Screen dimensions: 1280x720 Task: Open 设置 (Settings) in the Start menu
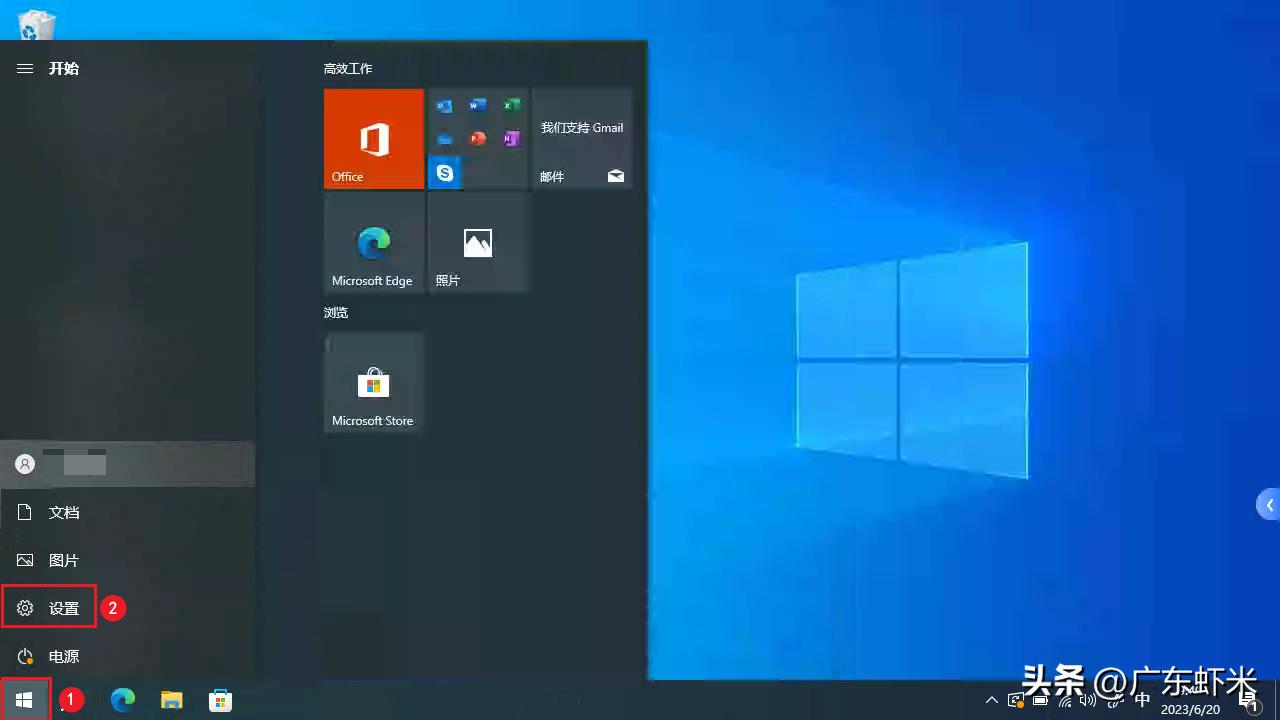click(x=50, y=608)
